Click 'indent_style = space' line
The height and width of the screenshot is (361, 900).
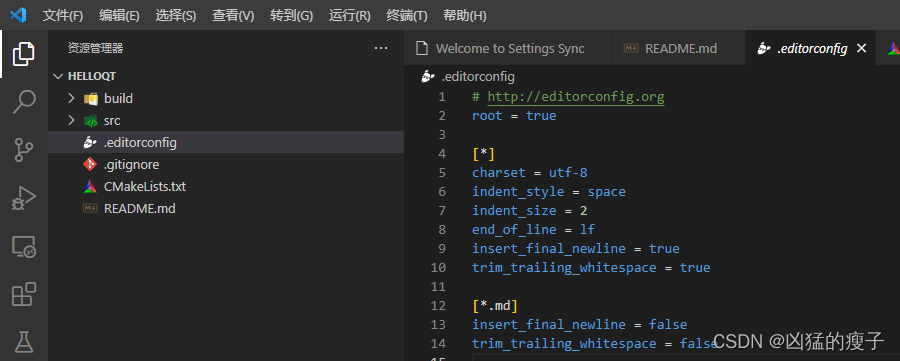pyautogui.click(x=549, y=192)
